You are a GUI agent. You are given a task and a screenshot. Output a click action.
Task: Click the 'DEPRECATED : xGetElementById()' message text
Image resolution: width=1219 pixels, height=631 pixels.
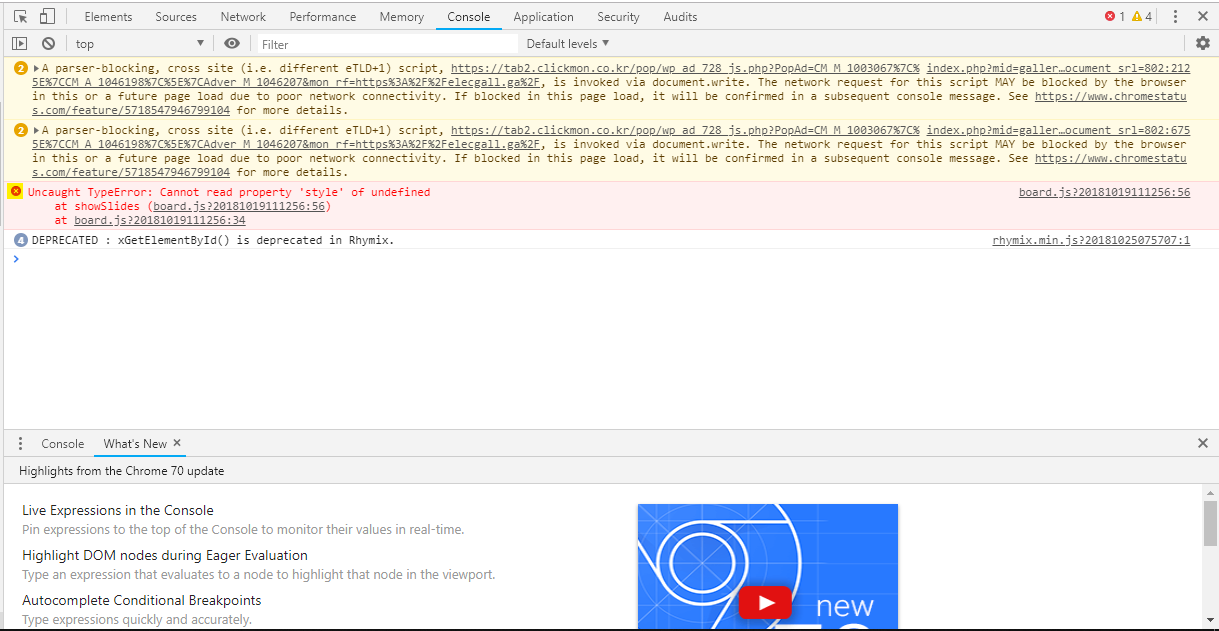click(213, 240)
